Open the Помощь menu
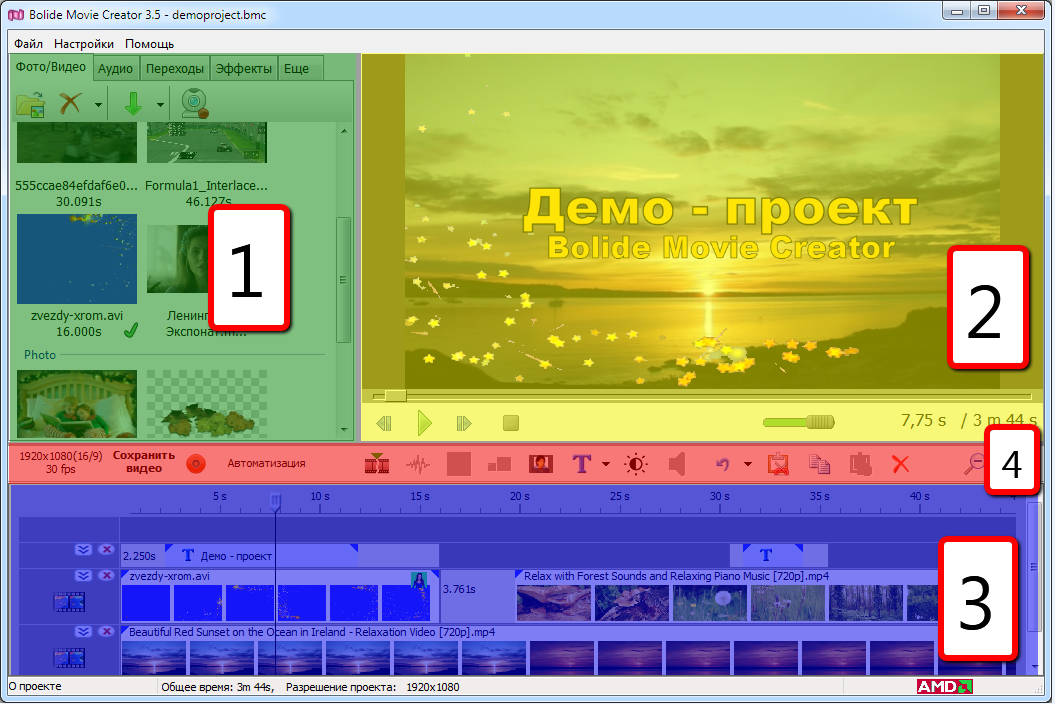This screenshot has height=704, width=1055. click(x=149, y=44)
